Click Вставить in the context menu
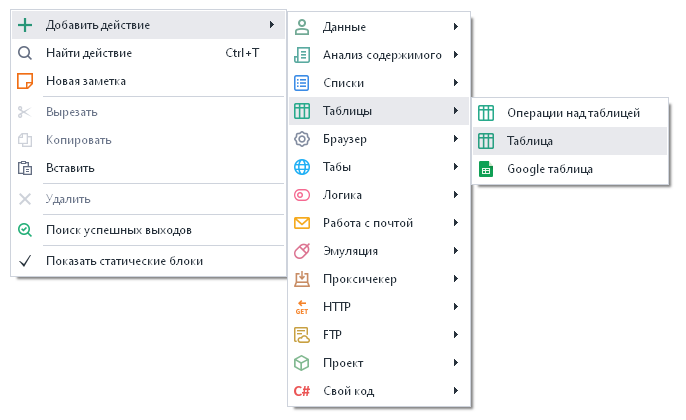 point(70,168)
